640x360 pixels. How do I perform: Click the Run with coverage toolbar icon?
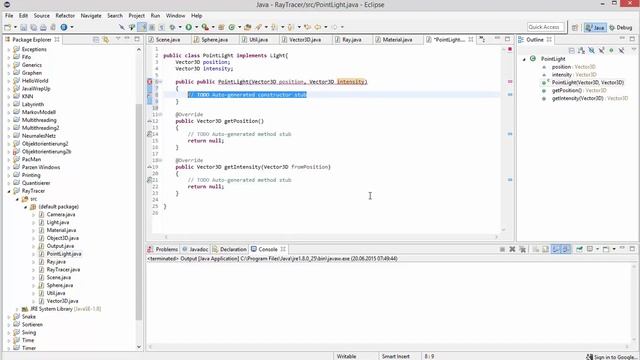pos(205,27)
